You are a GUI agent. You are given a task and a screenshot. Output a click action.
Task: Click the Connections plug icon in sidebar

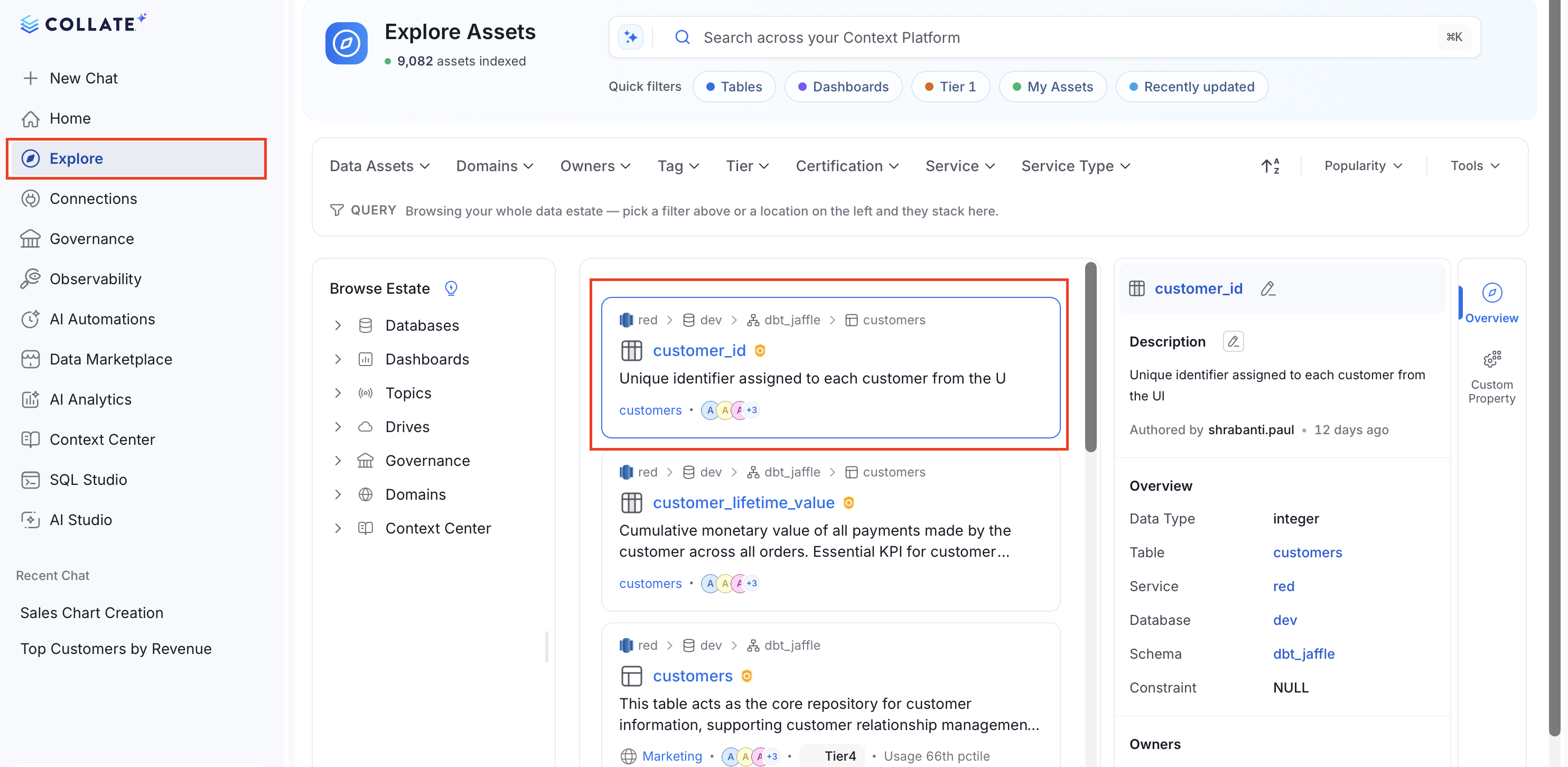point(31,199)
